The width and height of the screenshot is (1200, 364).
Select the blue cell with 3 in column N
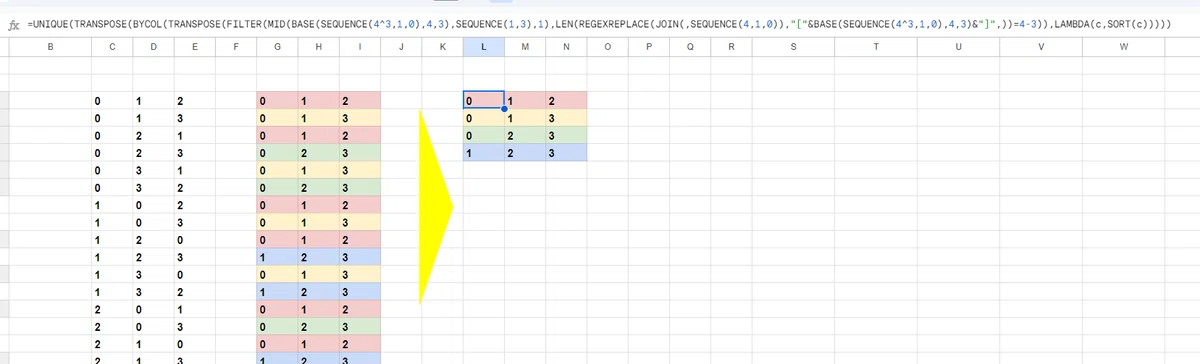(x=566, y=153)
